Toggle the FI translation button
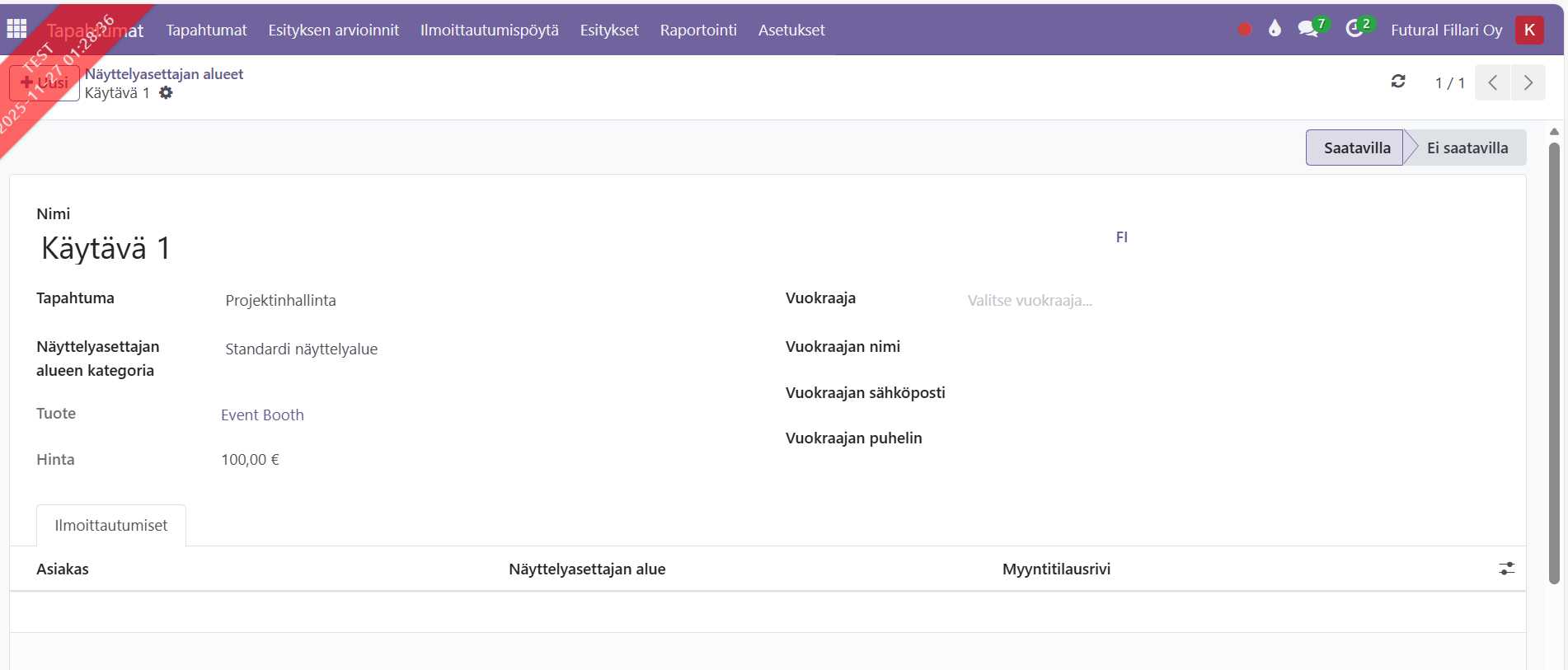 1121,237
